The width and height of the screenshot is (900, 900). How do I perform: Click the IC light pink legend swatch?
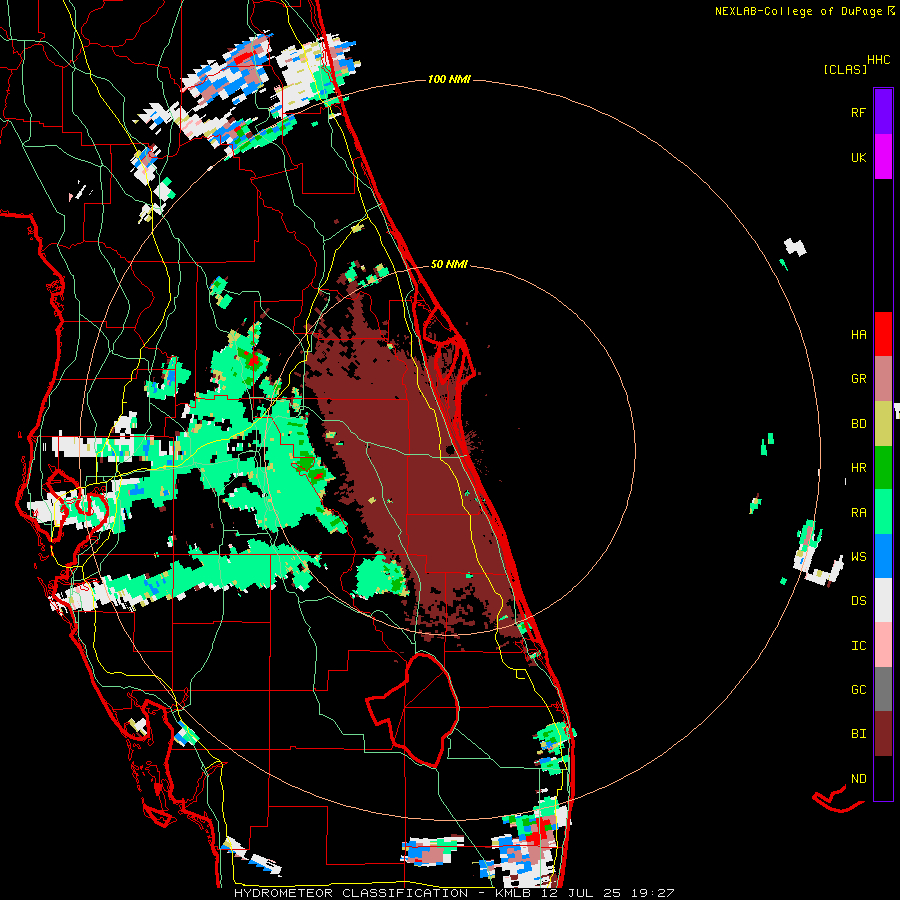(x=883, y=645)
